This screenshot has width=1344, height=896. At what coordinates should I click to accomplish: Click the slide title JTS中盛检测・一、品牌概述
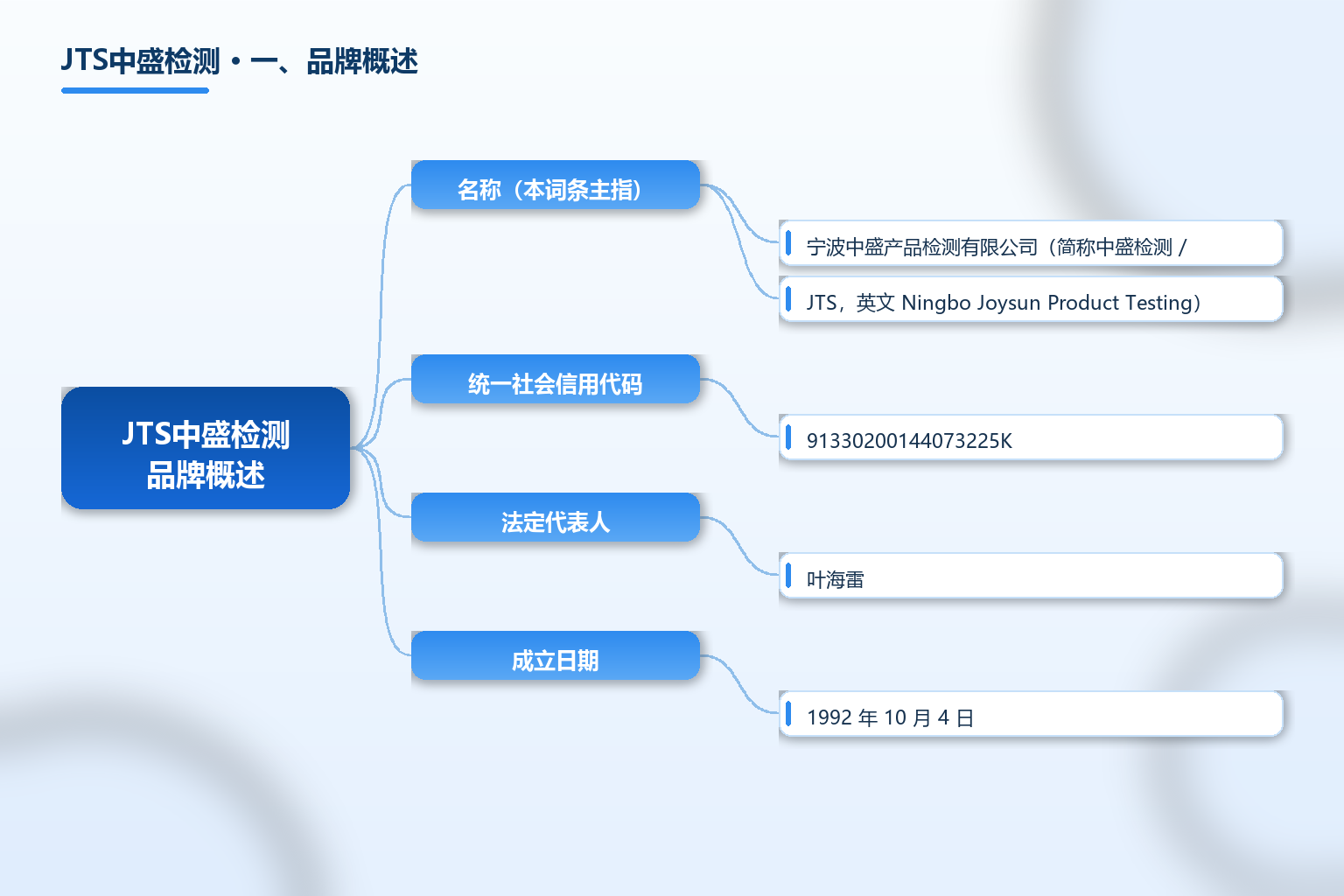pyautogui.click(x=239, y=61)
